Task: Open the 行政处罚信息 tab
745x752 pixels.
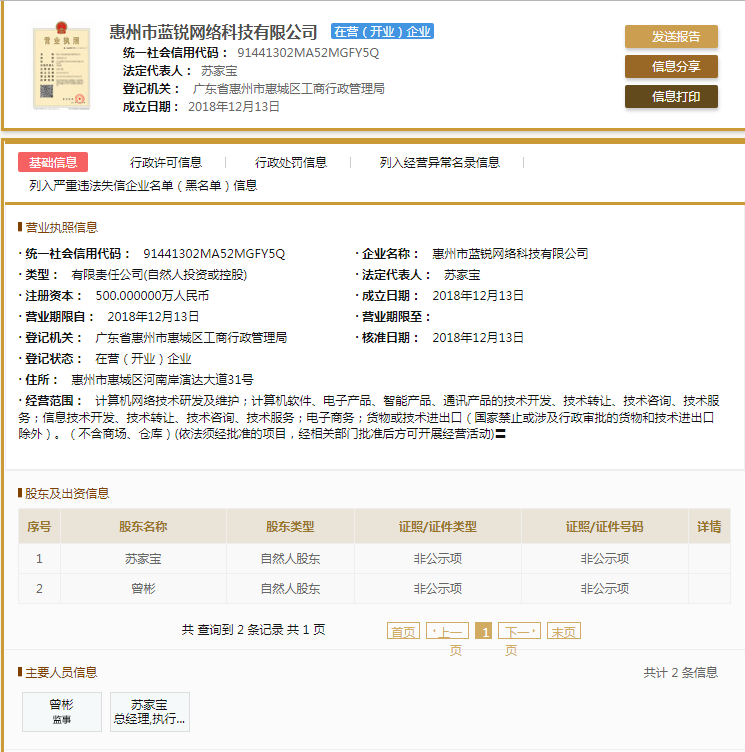Action: click(291, 162)
